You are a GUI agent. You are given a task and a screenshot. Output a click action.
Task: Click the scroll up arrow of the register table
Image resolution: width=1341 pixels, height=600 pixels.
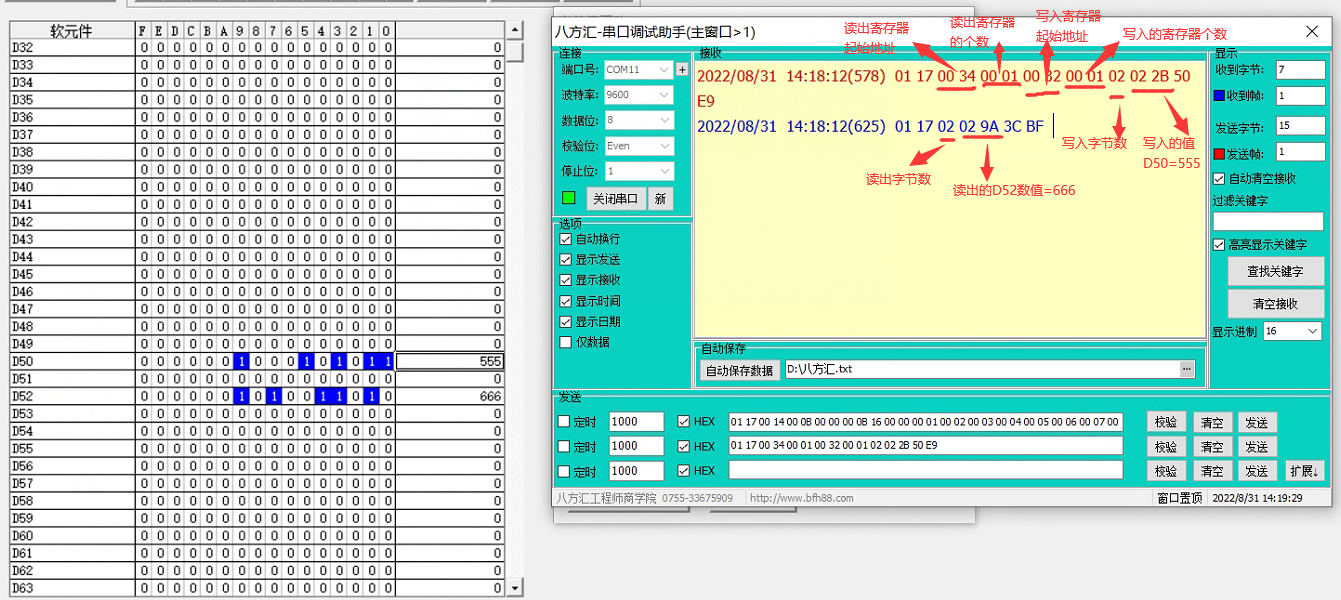point(515,31)
